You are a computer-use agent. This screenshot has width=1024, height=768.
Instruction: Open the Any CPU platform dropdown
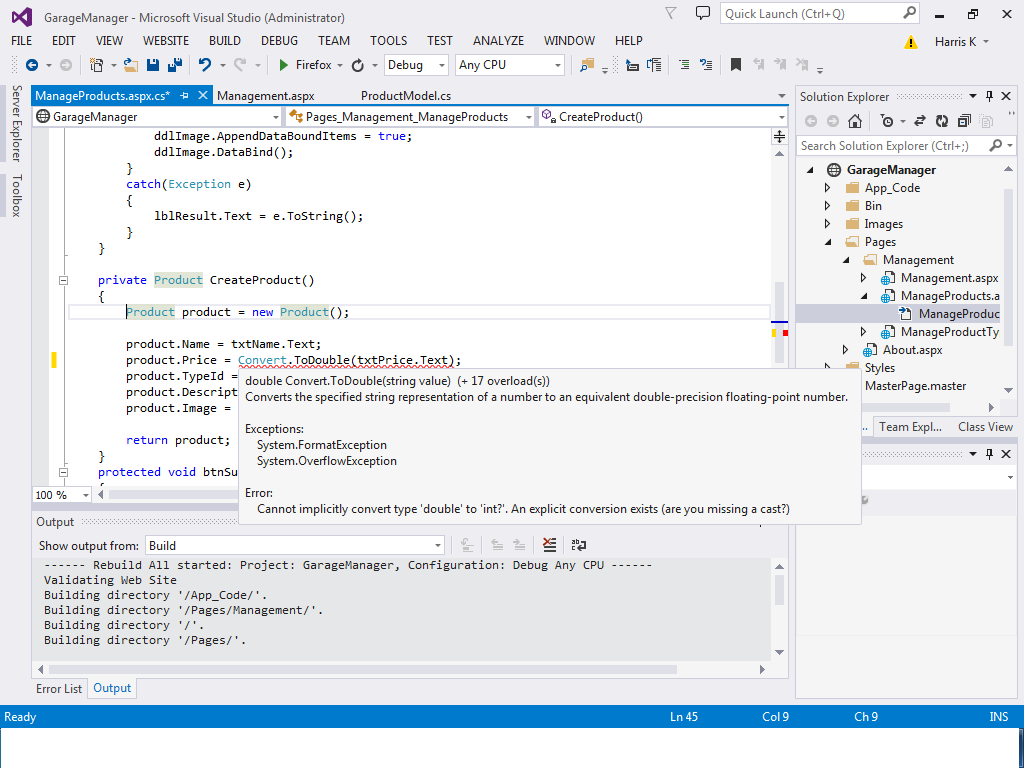509,65
